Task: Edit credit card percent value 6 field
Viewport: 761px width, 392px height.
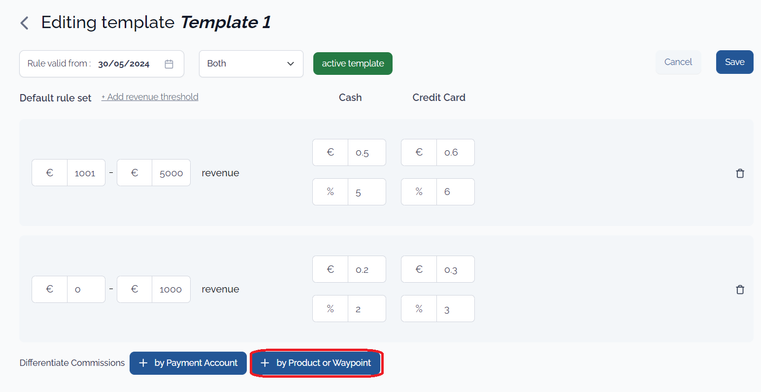Action: pos(455,192)
